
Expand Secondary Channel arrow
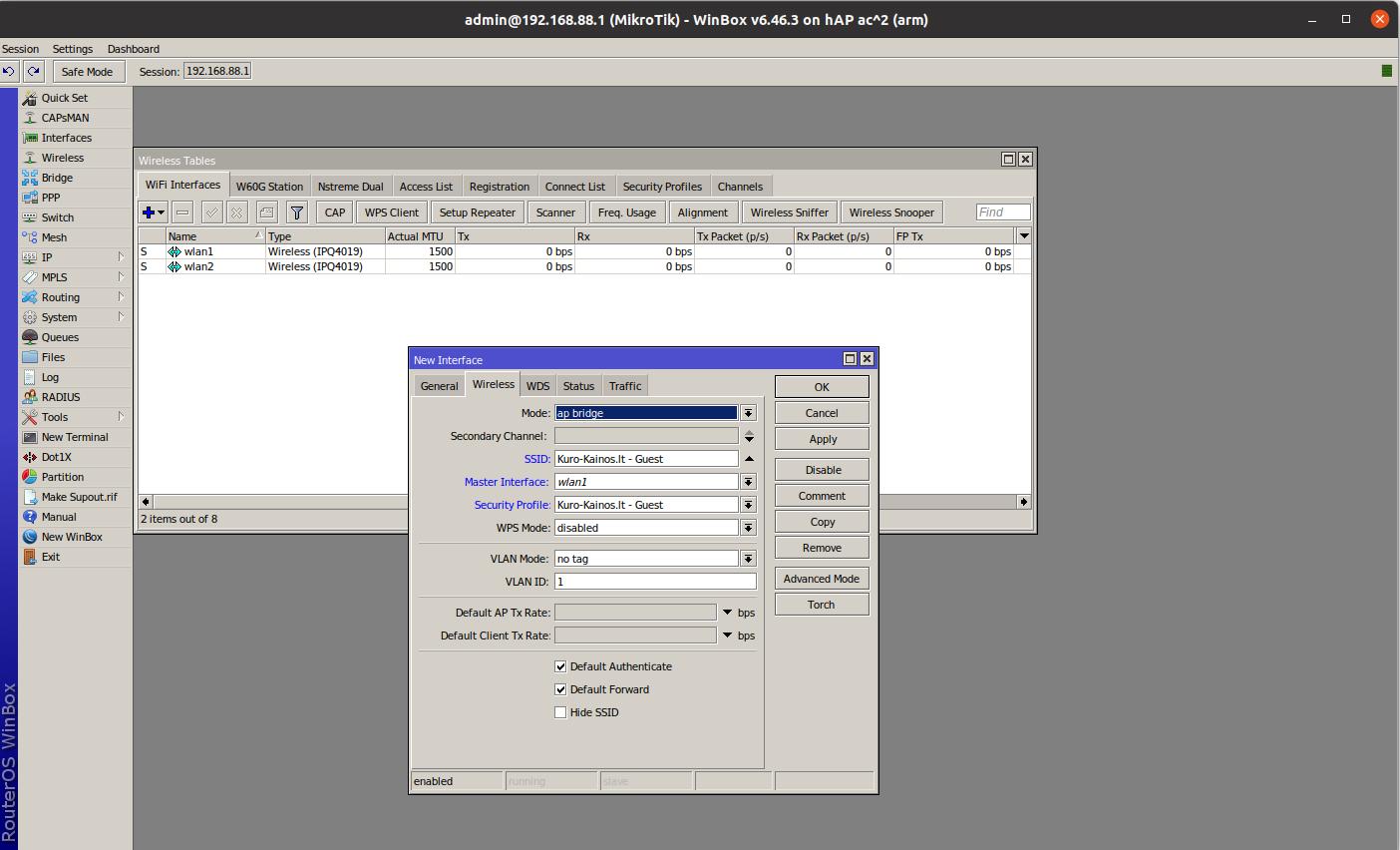pos(749,436)
